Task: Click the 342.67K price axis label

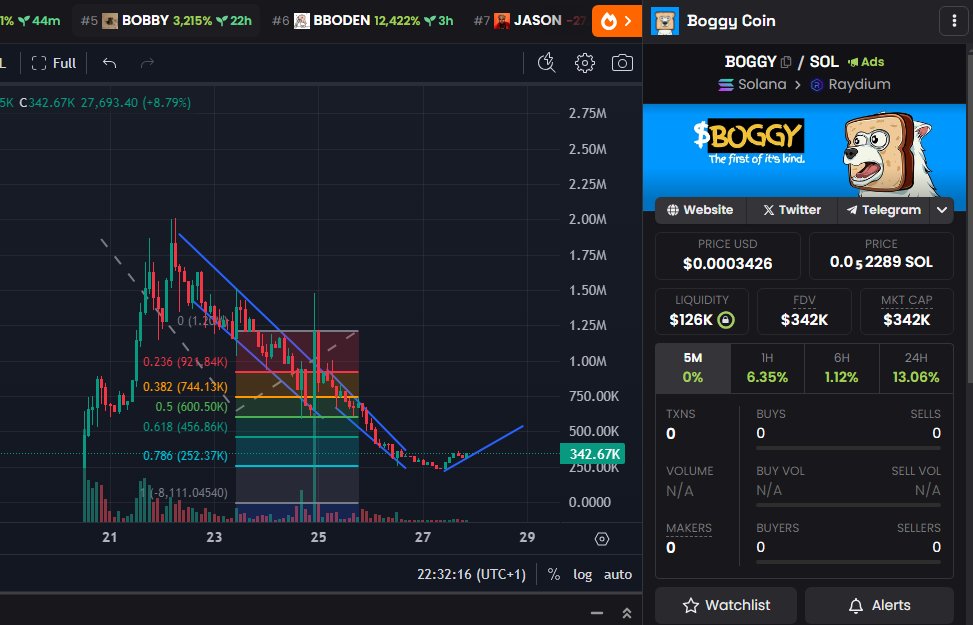Action: coord(593,454)
